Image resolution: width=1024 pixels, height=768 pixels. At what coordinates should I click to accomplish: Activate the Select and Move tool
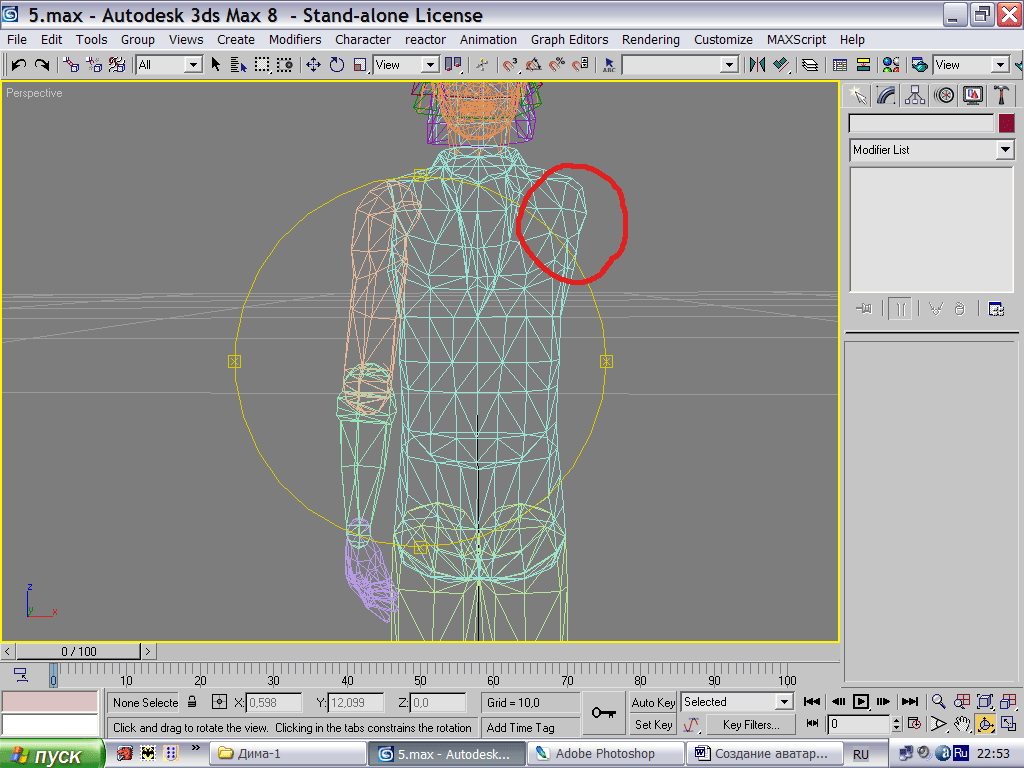point(313,65)
